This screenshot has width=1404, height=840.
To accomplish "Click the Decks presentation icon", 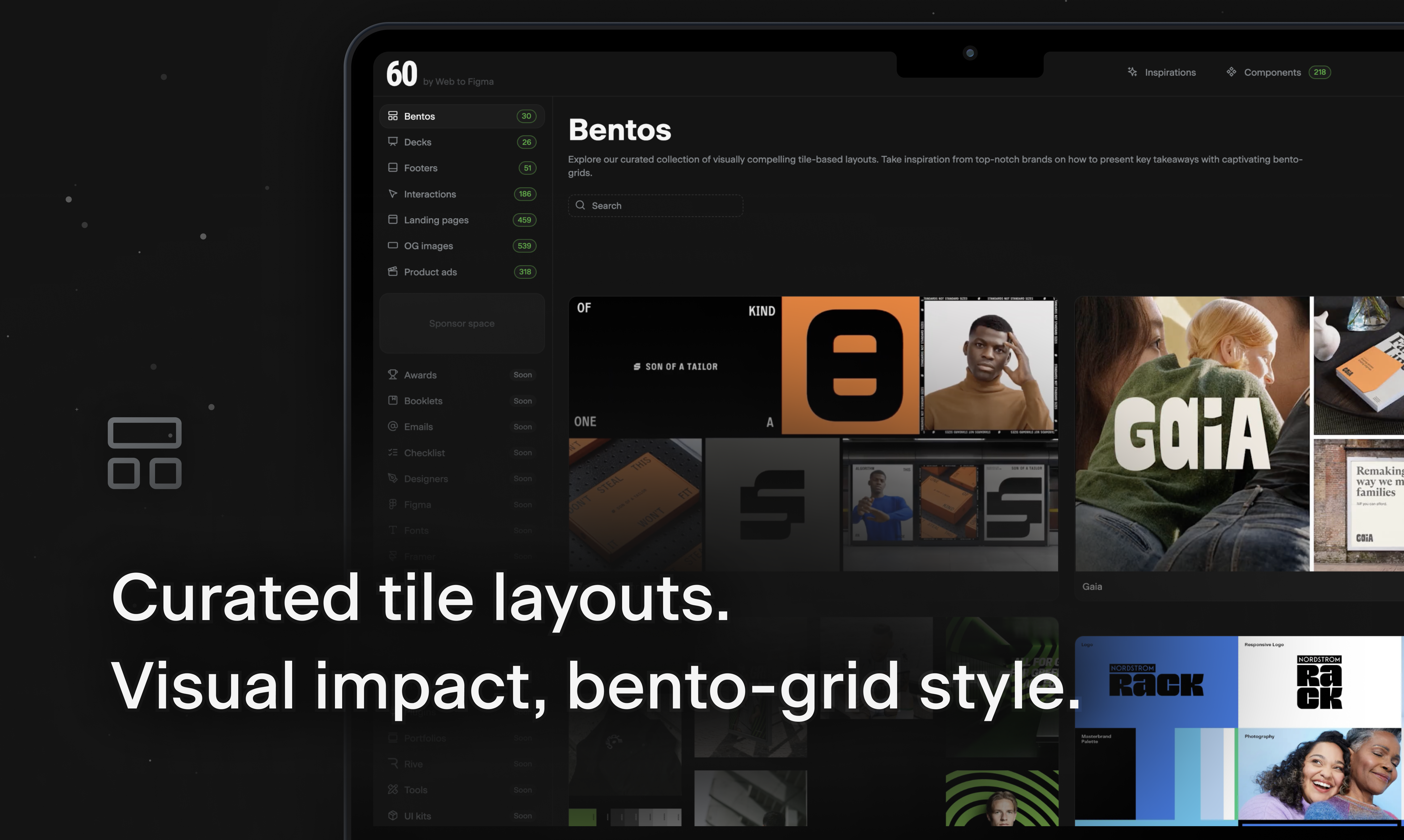I will click(x=392, y=141).
